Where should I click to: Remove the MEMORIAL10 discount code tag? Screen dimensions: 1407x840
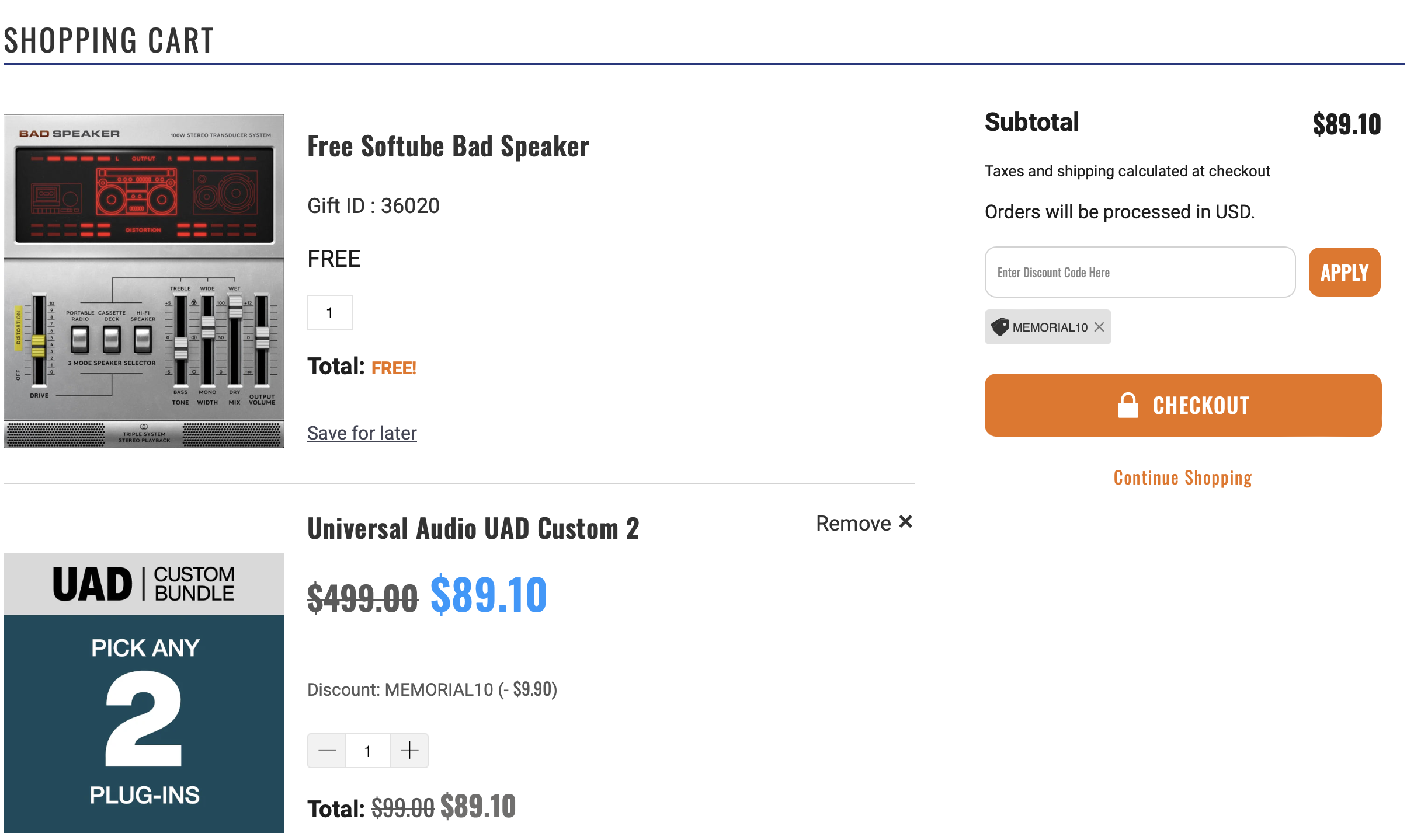(x=1099, y=327)
